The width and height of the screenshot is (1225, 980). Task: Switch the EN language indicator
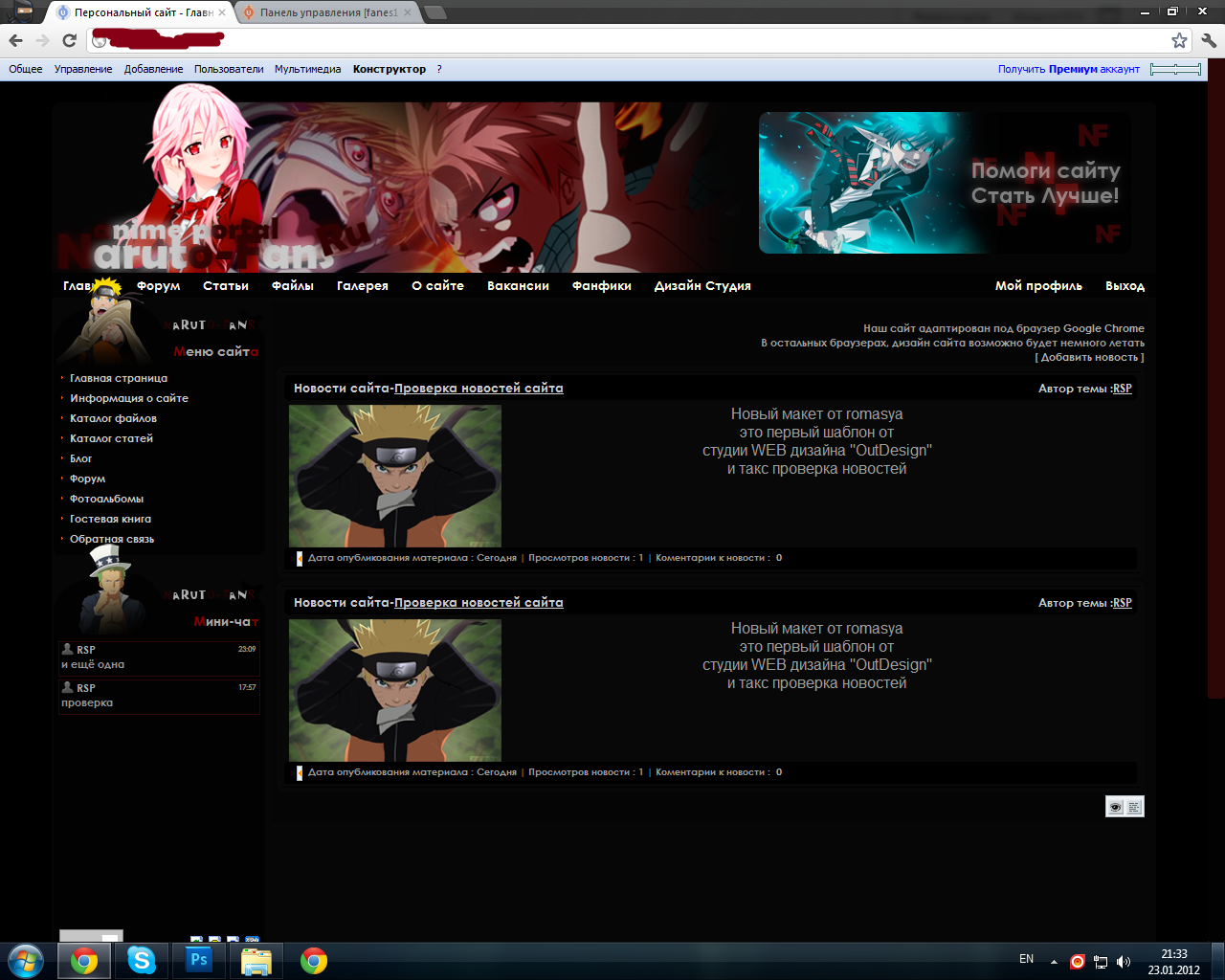pos(1026,959)
